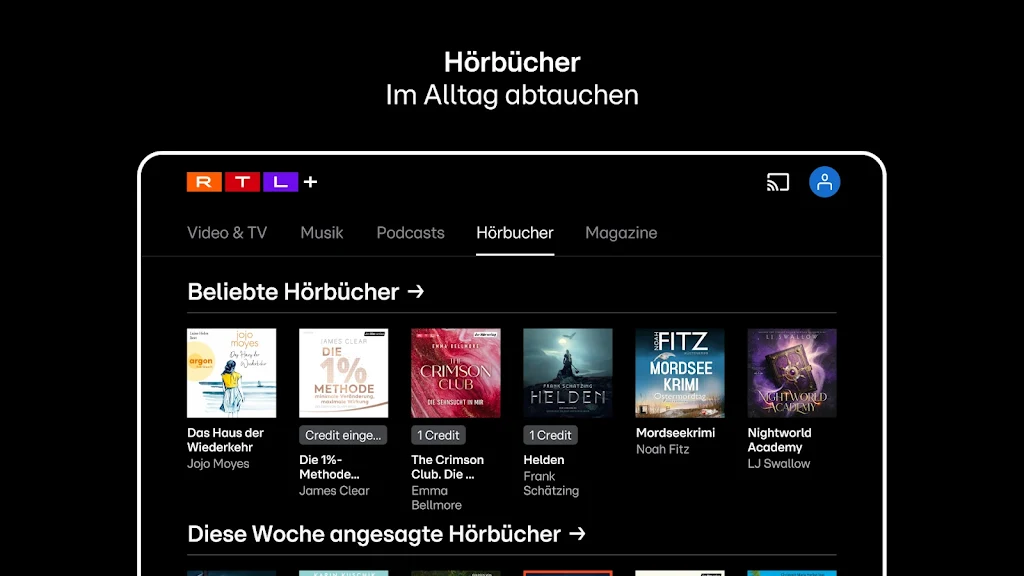
Task: Open Die 1%-Methode audiobook cover
Action: (344, 373)
